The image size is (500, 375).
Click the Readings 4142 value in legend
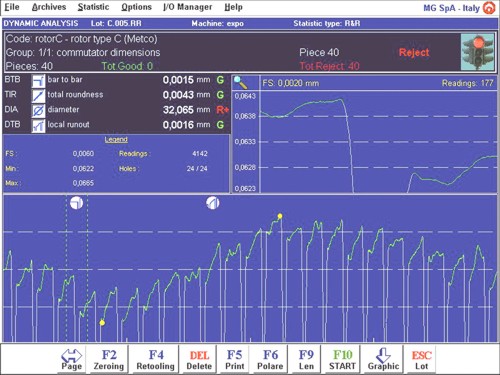pyautogui.click(x=200, y=154)
